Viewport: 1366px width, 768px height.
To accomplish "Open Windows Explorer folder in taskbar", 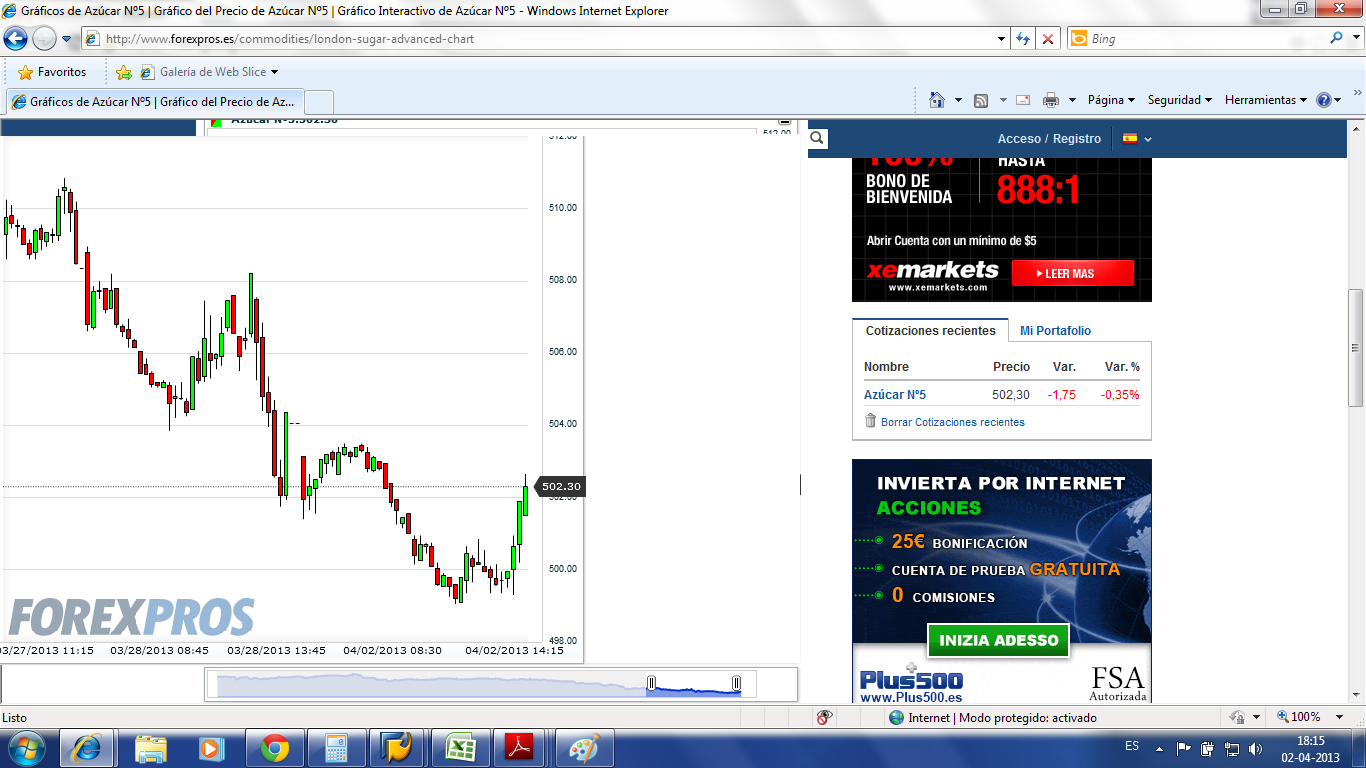I will tap(151, 748).
